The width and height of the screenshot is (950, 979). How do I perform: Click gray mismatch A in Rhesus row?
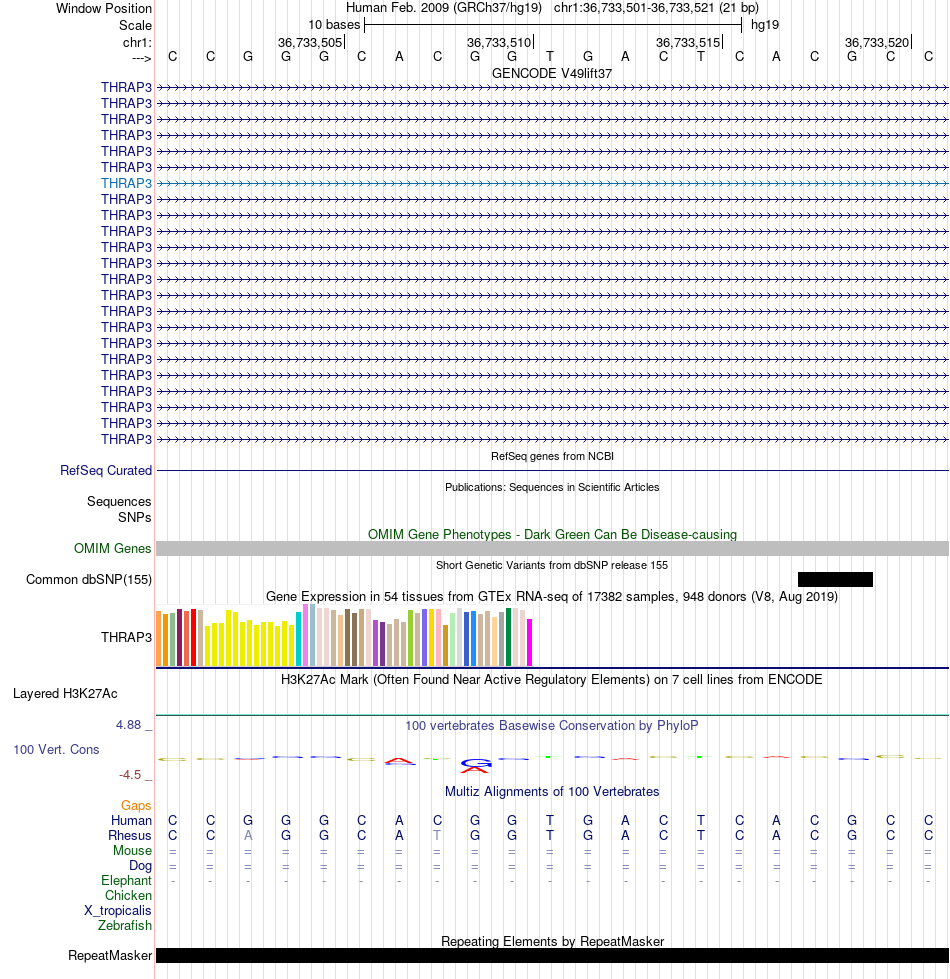click(248, 835)
